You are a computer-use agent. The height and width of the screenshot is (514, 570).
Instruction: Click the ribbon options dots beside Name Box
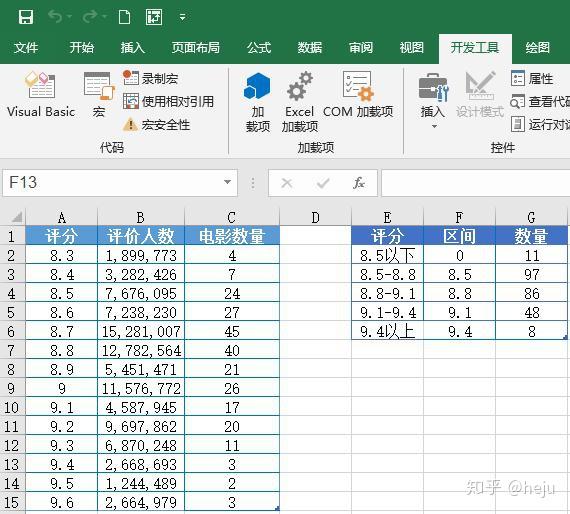click(x=253, y=183)
